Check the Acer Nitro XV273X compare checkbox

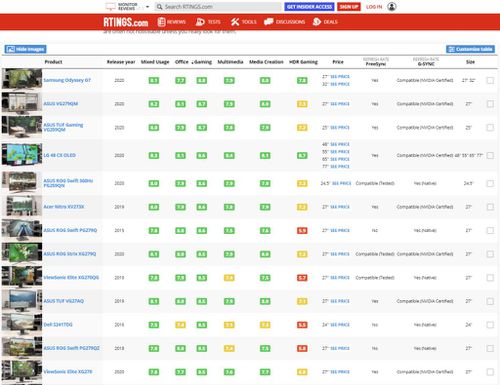[x=490, y=207]
